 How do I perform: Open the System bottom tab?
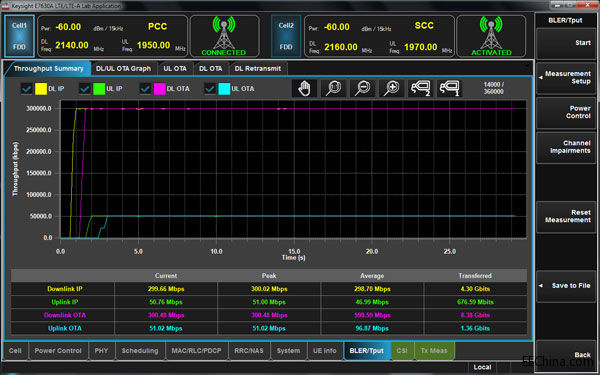pyautogui.click(x=289, y=351)
